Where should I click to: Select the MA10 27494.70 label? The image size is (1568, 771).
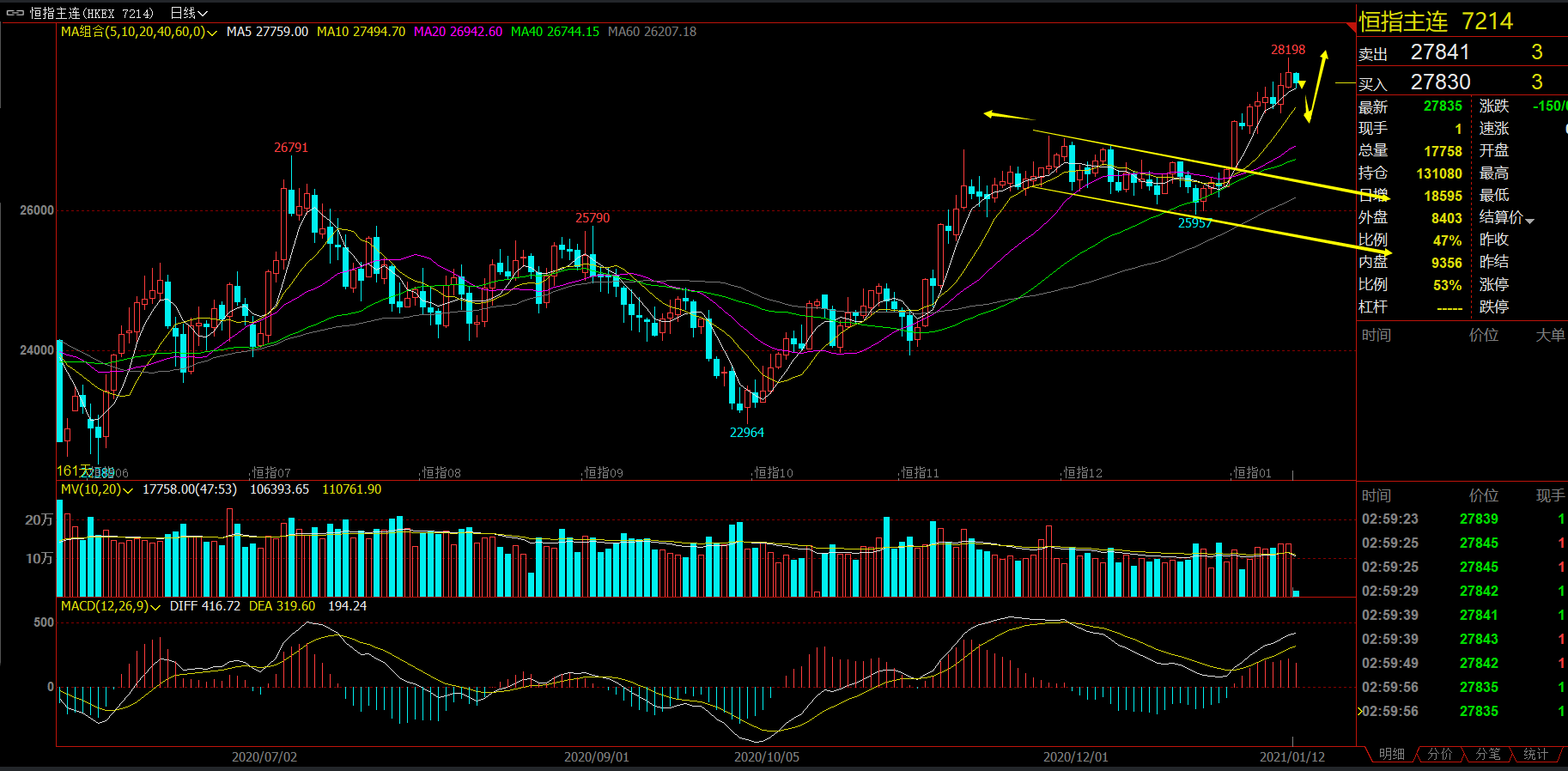(x=361, y=32)
